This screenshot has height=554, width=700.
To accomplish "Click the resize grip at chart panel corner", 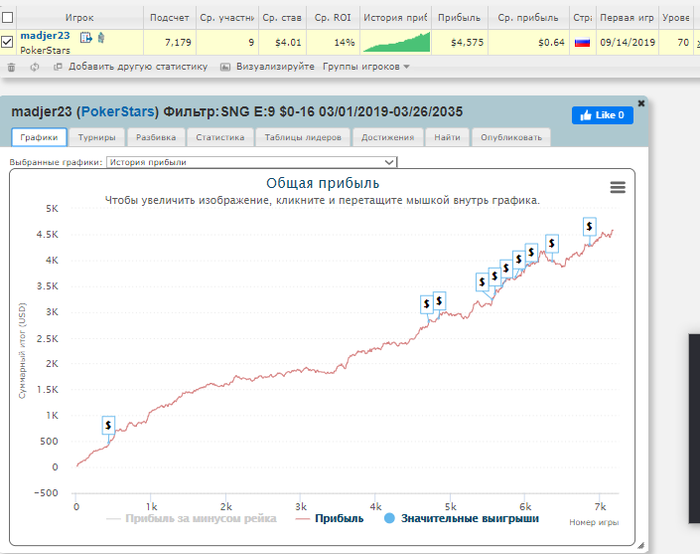I will pyautogui.click(x=641, y=545).
